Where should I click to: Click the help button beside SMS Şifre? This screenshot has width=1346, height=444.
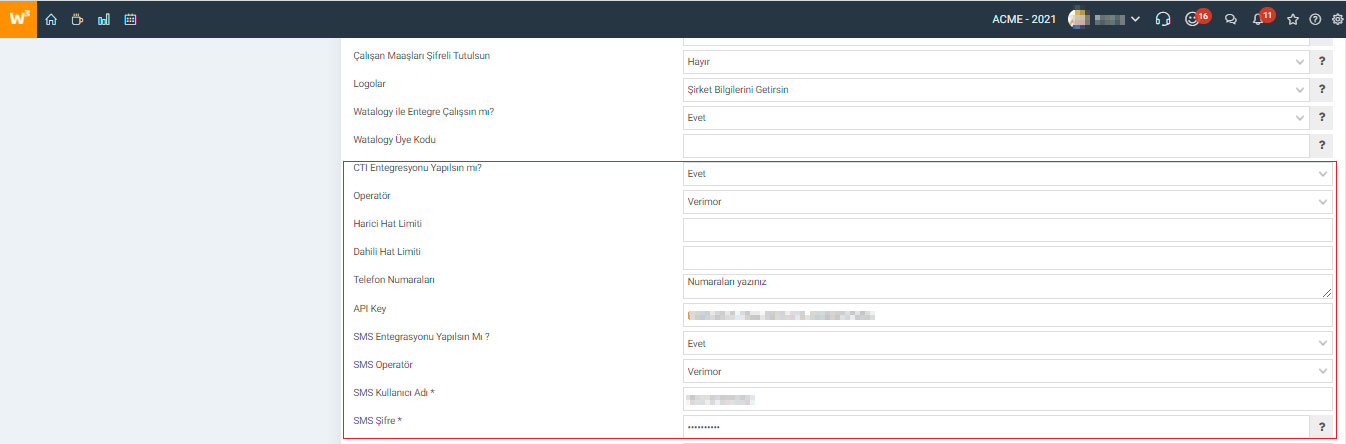coord(1322,427)
